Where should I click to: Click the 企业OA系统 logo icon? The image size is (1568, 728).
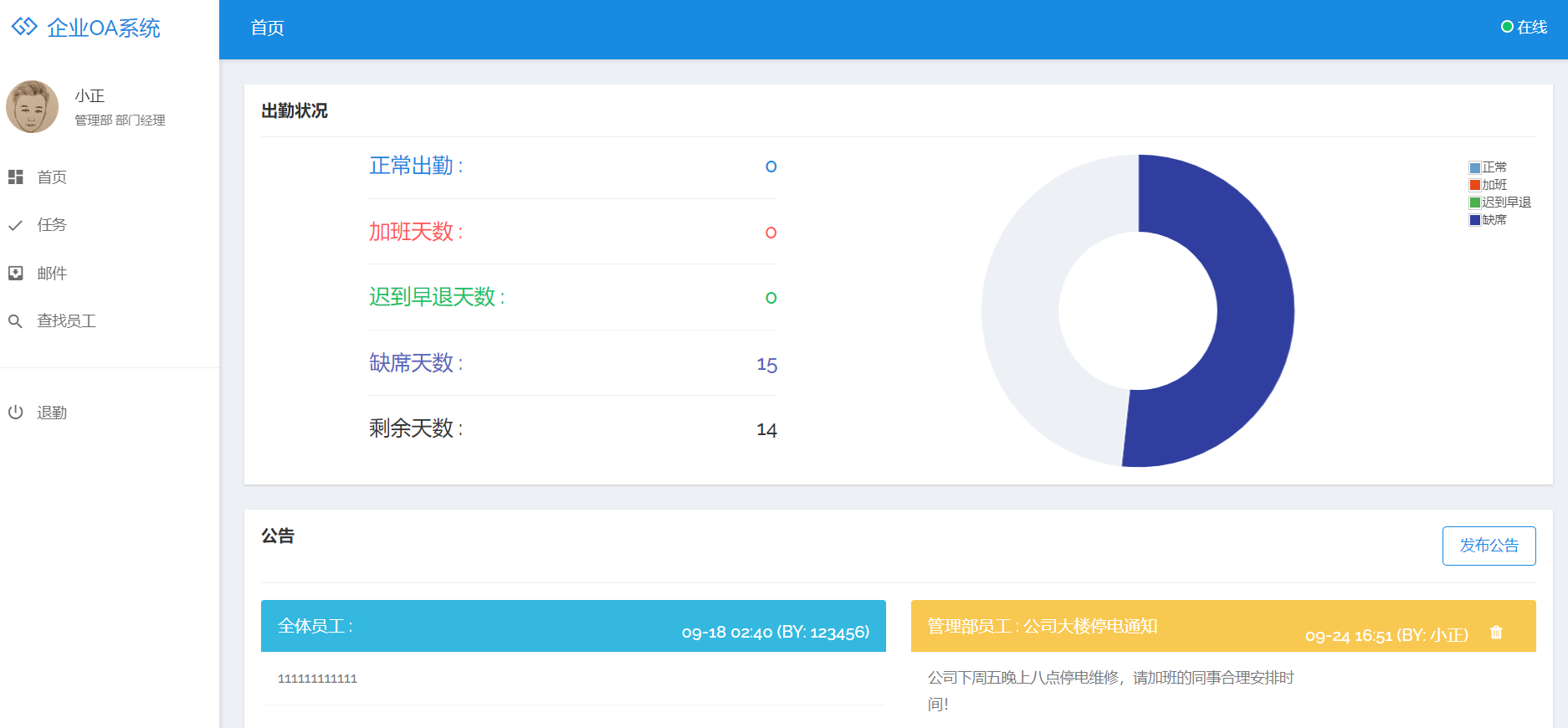pyautogui.click(x=24, y=27)
